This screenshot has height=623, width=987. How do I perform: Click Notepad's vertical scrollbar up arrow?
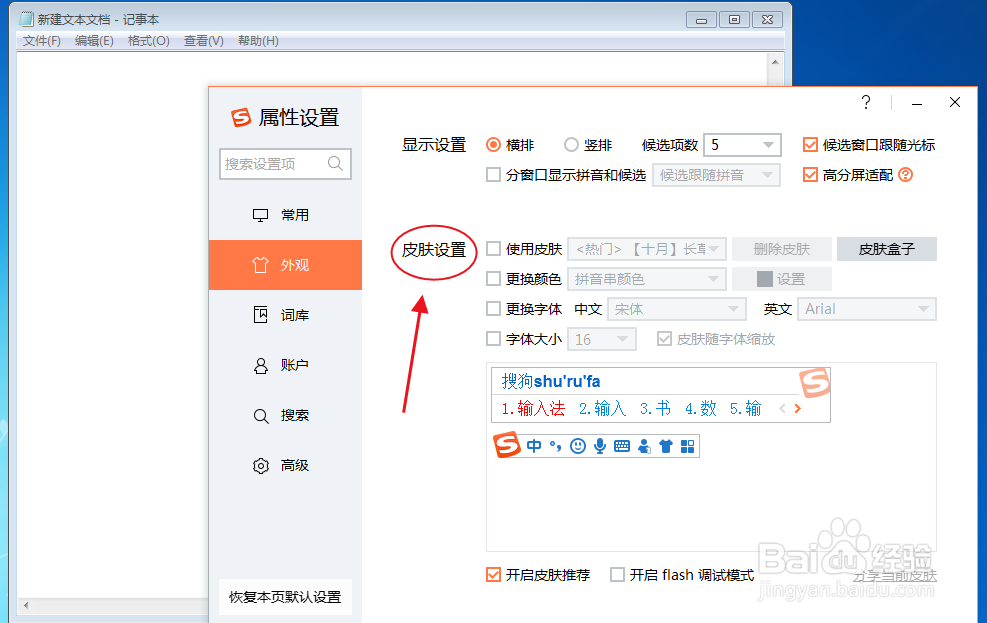click(776, 62)
